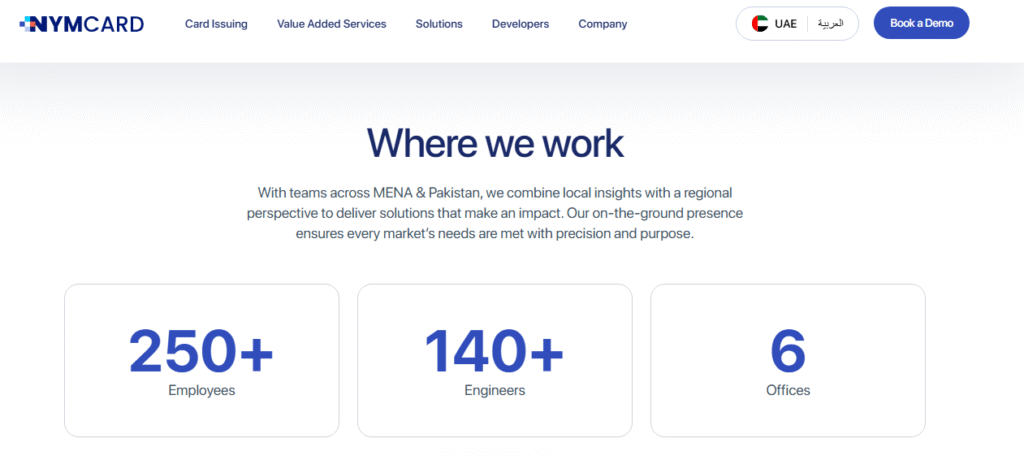Viewport: 1024px width, 456px height.
Task: Expand the Company navigation item
Action: (x=602, y=24)
